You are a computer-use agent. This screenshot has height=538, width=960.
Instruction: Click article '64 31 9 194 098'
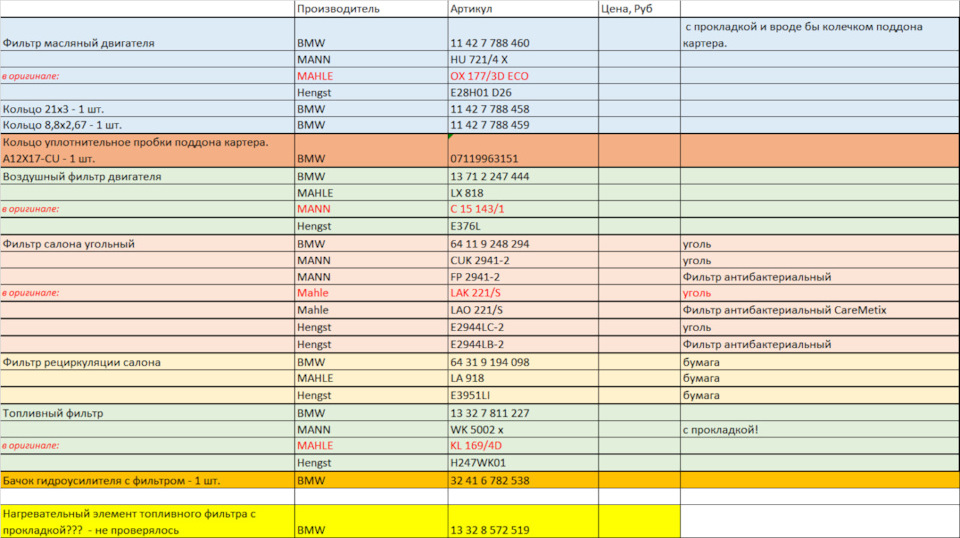click(523, 362)
